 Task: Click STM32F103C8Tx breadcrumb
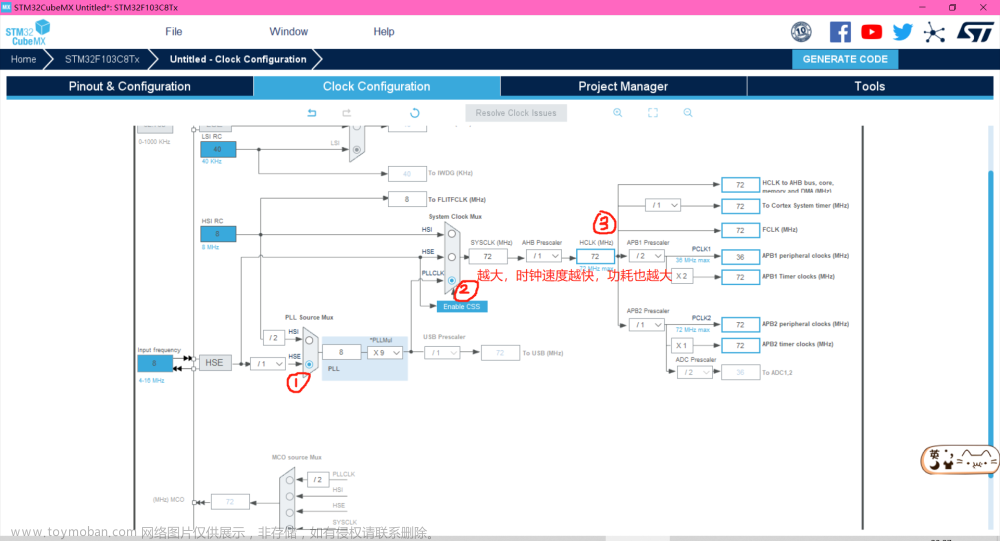[x=102, y=59]
